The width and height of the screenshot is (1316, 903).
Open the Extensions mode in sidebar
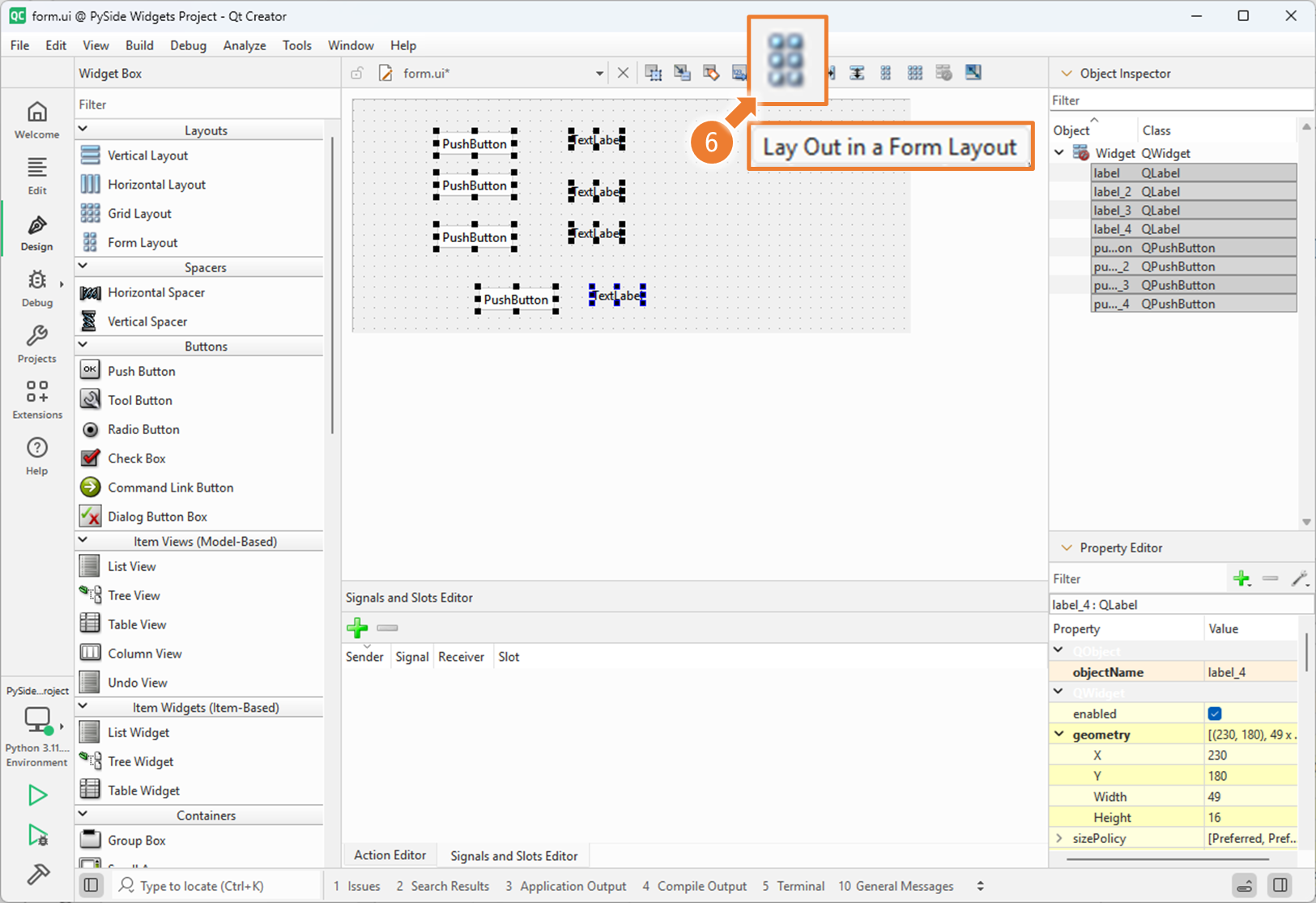point(37,400)
